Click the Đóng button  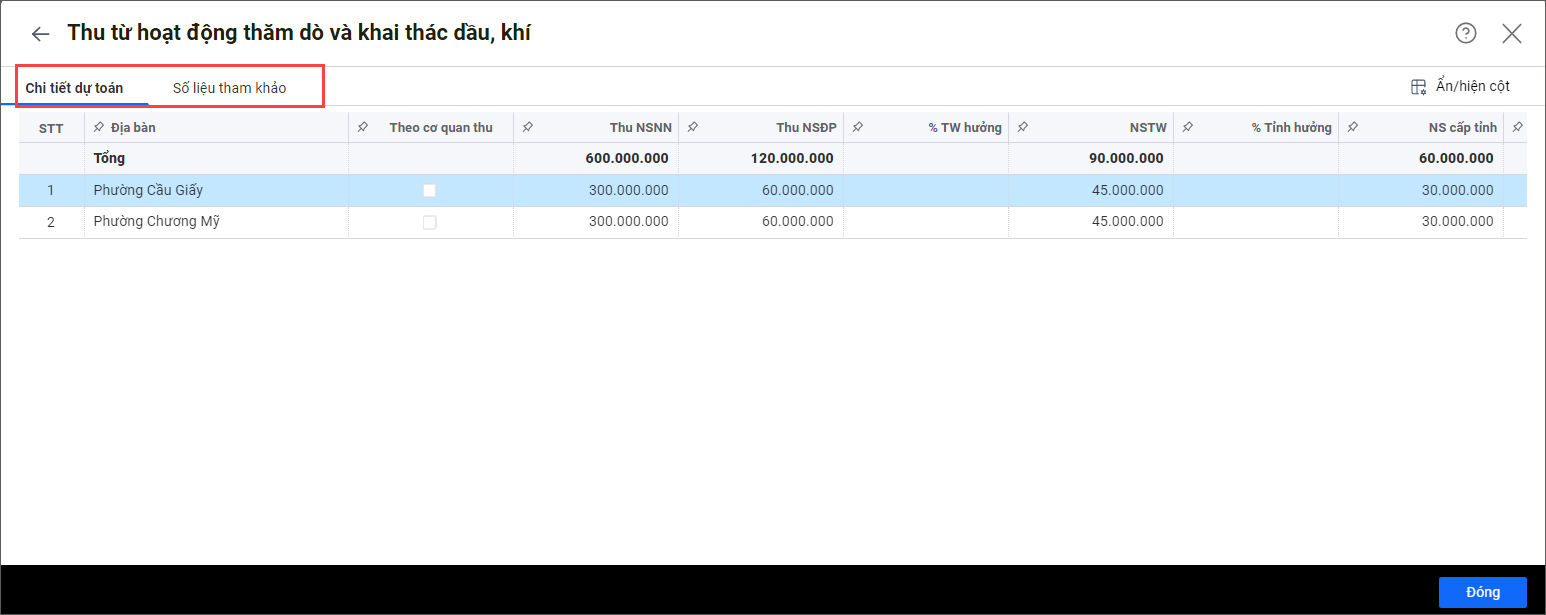1482,592
